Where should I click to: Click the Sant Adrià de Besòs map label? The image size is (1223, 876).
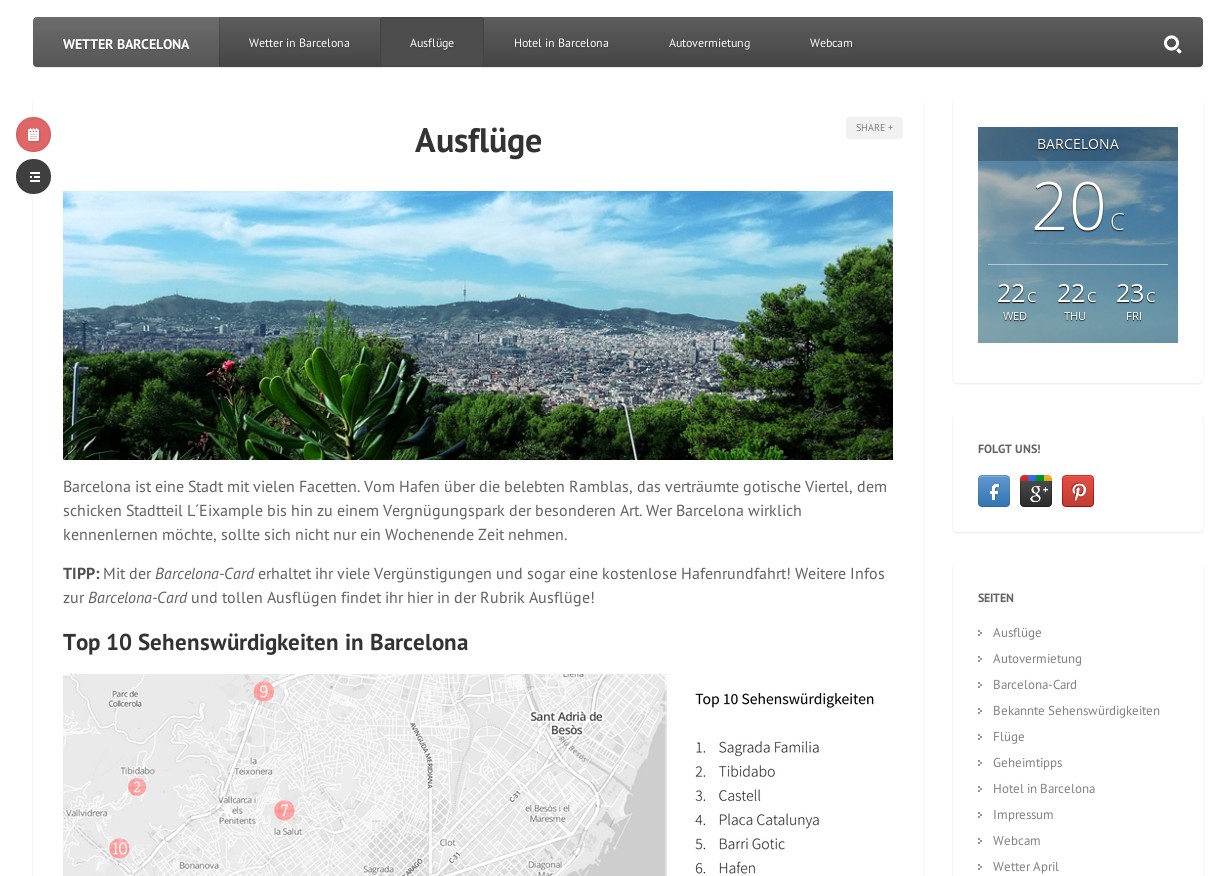[566, 723]
